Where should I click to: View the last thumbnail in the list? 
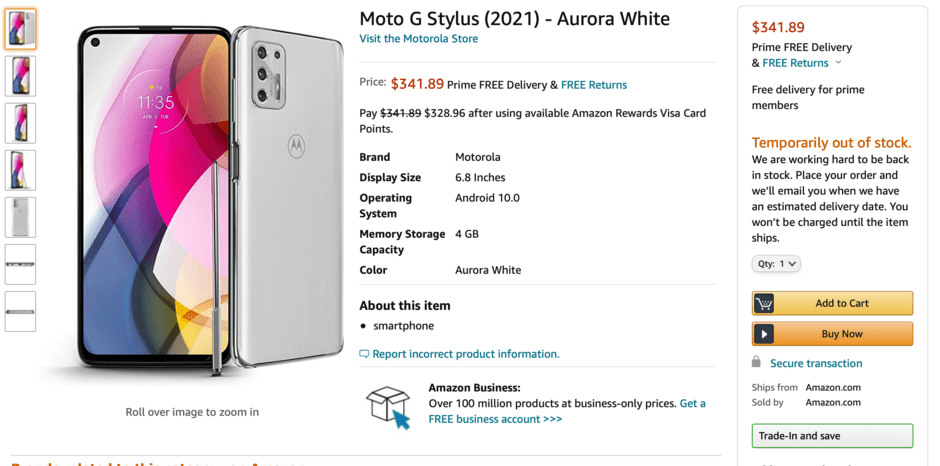coord(20,311)
